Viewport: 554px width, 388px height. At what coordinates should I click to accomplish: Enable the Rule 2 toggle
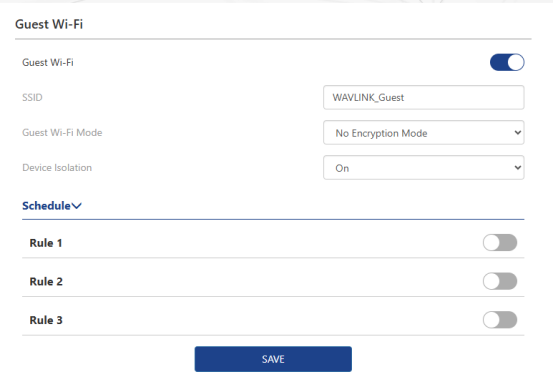(500, 281)
